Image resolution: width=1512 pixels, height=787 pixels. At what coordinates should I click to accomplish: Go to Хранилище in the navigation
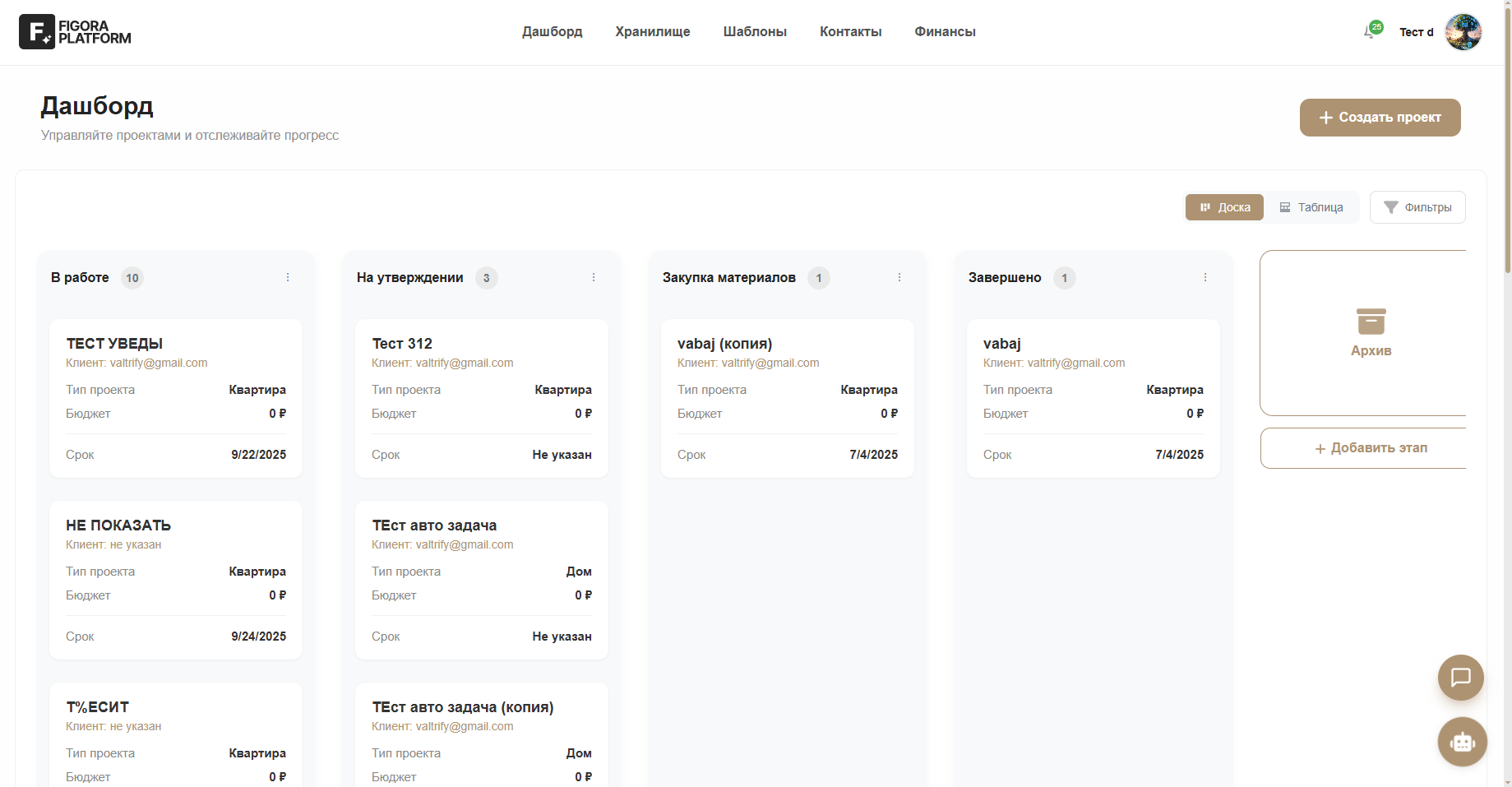point(653,32)
